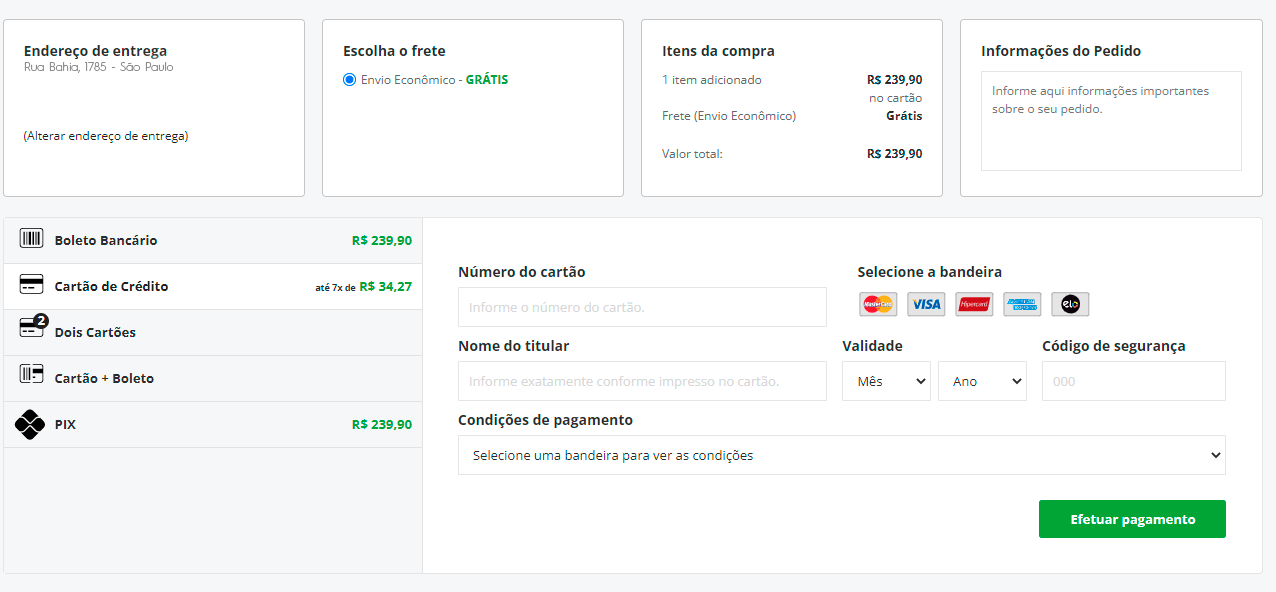Image resolution: width=1276 pixels, height=592 pixels.
Task: Click the Cartão + Boleto icon
Action: click(x=31, y=375)
